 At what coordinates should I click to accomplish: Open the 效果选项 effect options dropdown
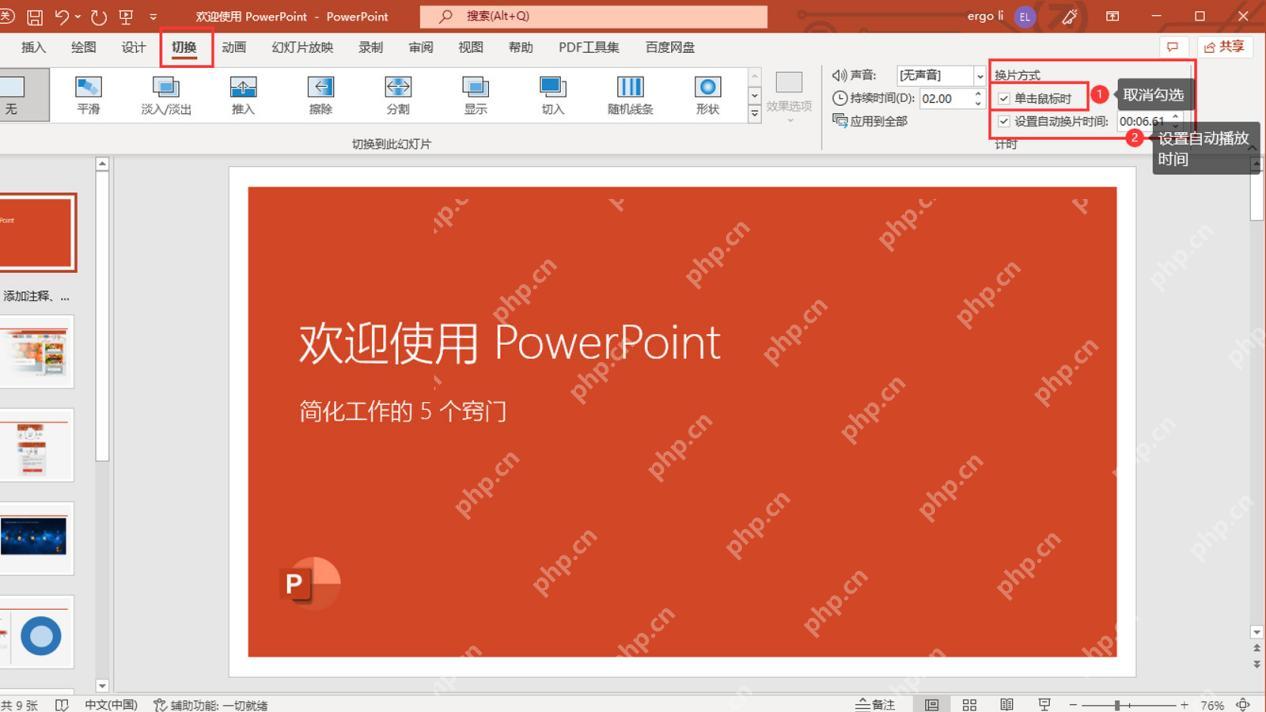click(789, 97)
